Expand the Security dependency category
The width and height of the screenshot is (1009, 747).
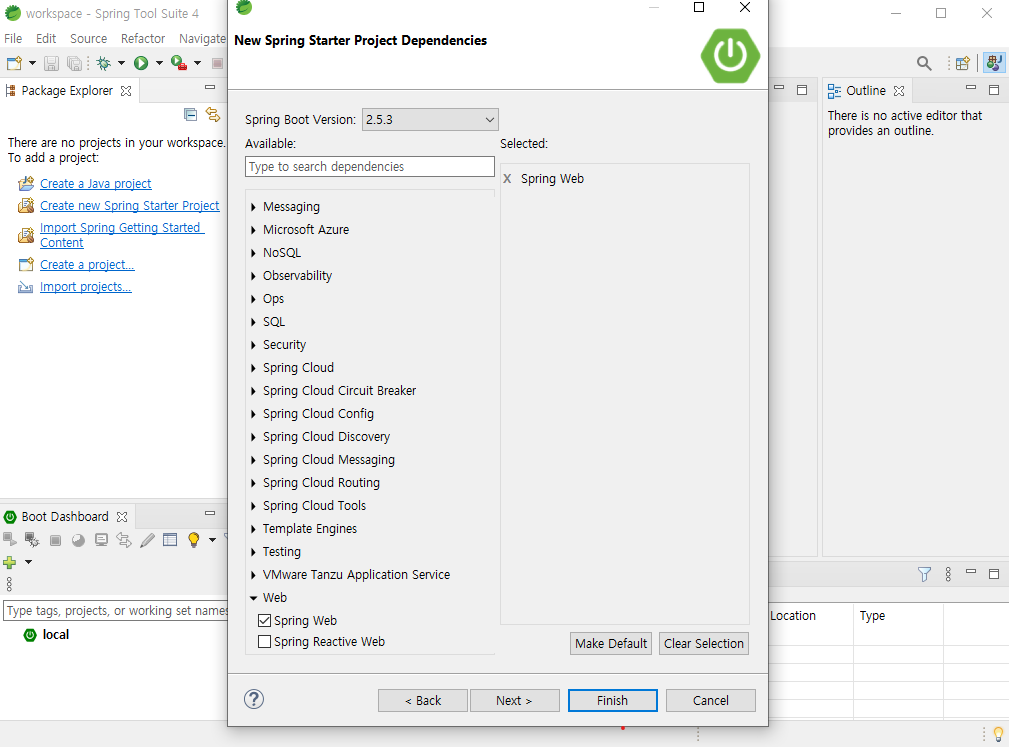(x=254, y=345)
